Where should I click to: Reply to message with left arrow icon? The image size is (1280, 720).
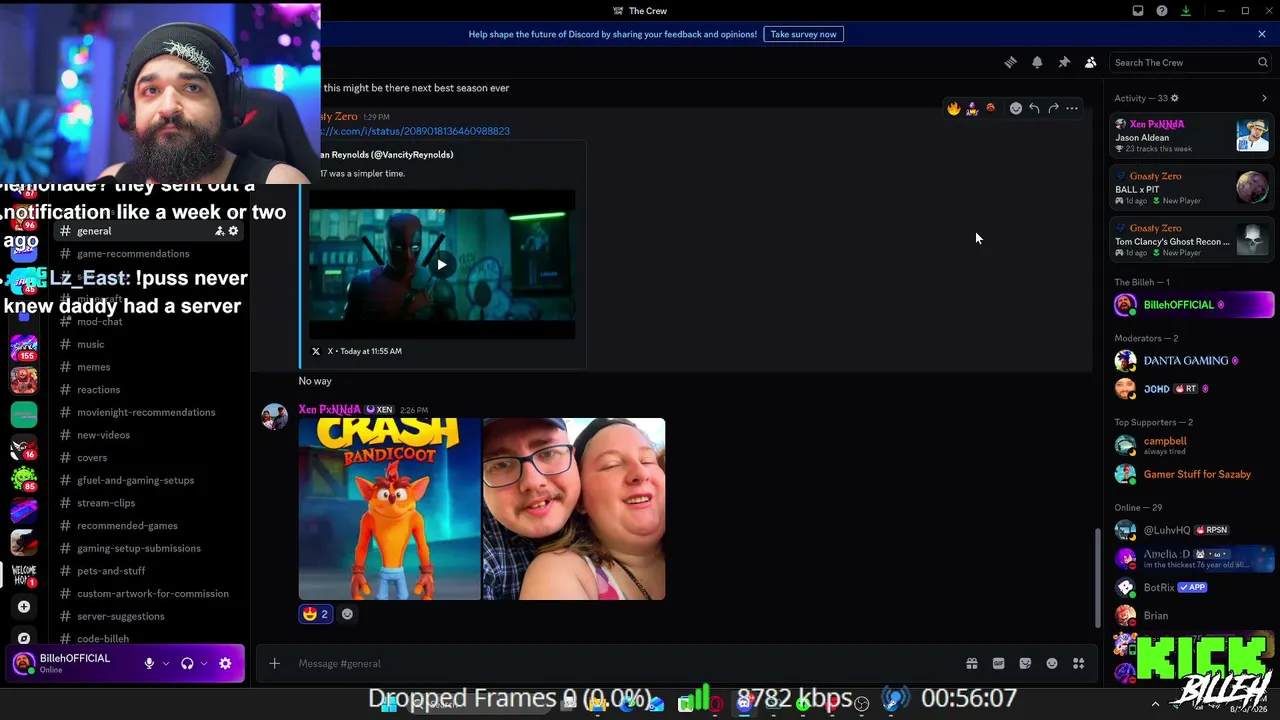pos(1034,108)
